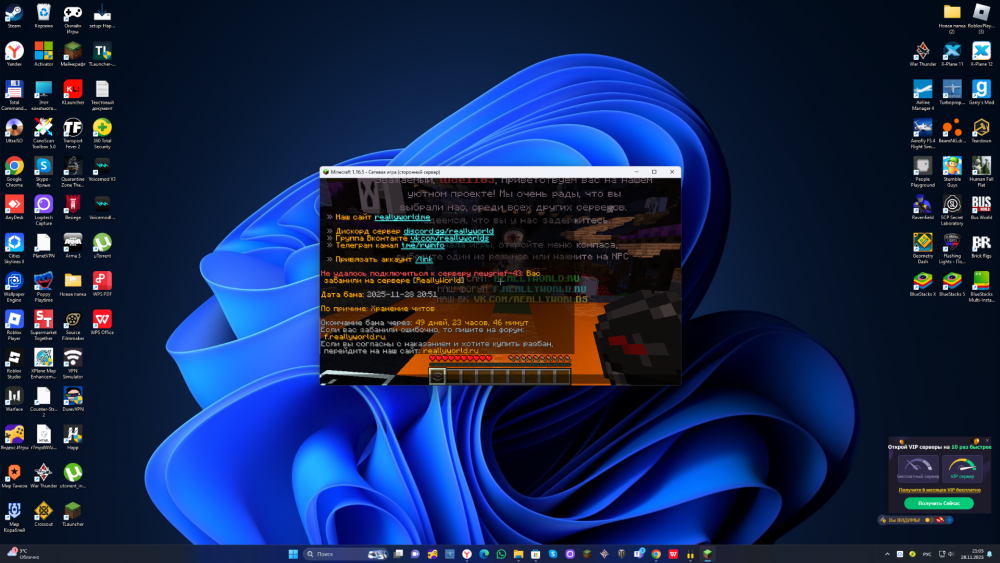Switch to Minecraft via its taskbar icon

(x=707, y=553)
